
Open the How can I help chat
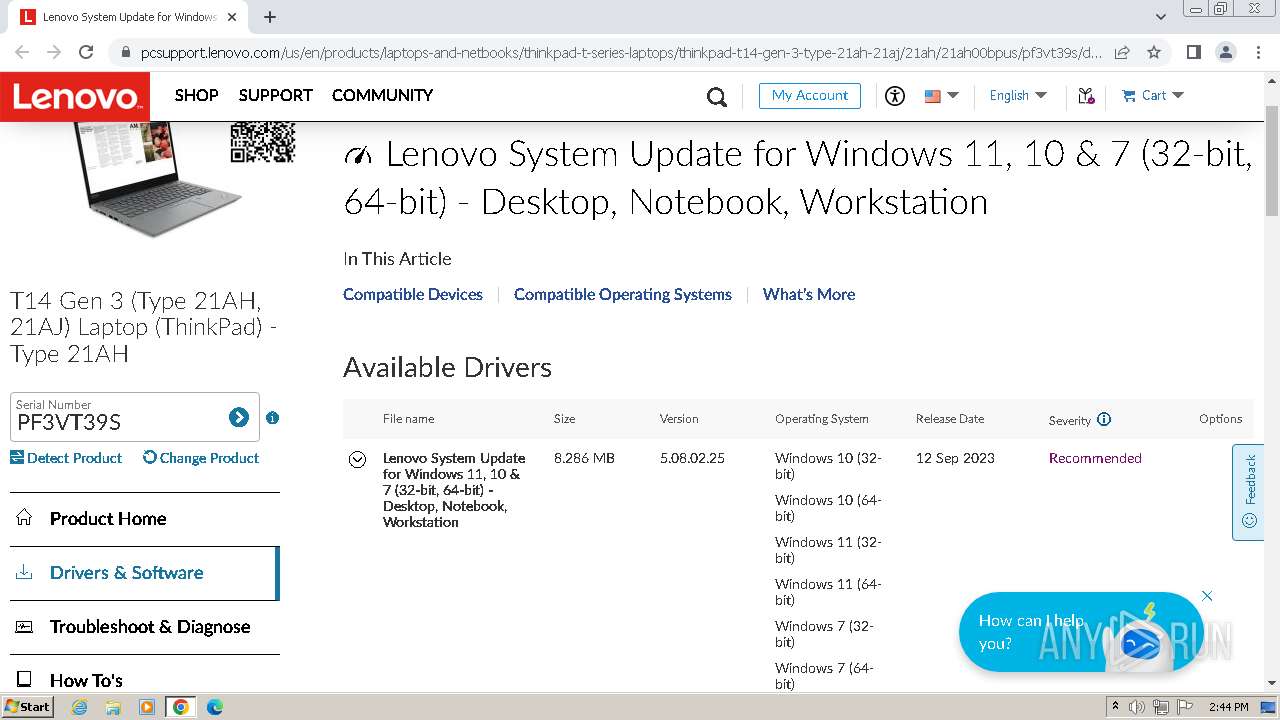pos(1080,632)
